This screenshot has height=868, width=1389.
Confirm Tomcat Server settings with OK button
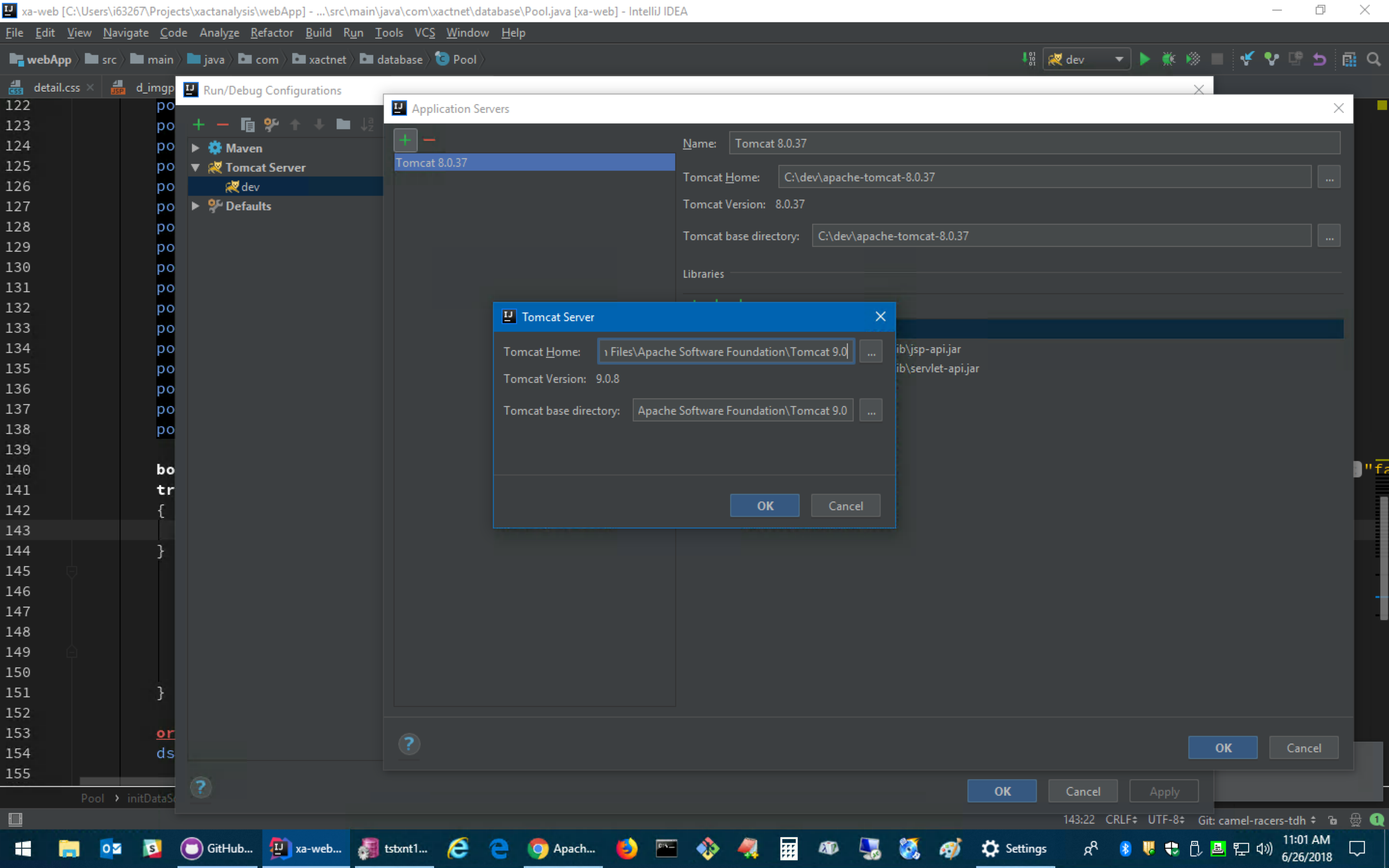[764, 505]
